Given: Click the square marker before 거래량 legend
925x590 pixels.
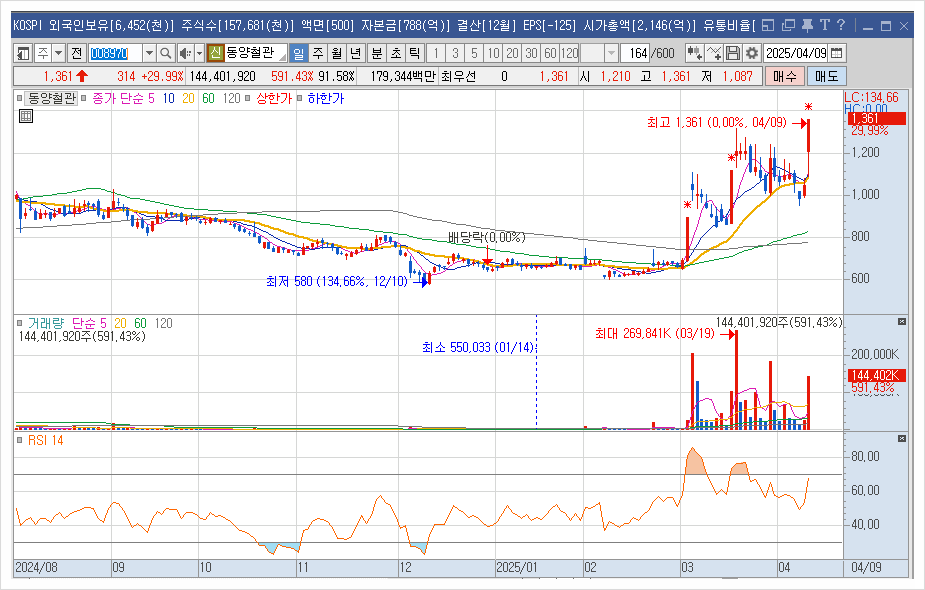Looking at the screenshot, I should point(20,323).
